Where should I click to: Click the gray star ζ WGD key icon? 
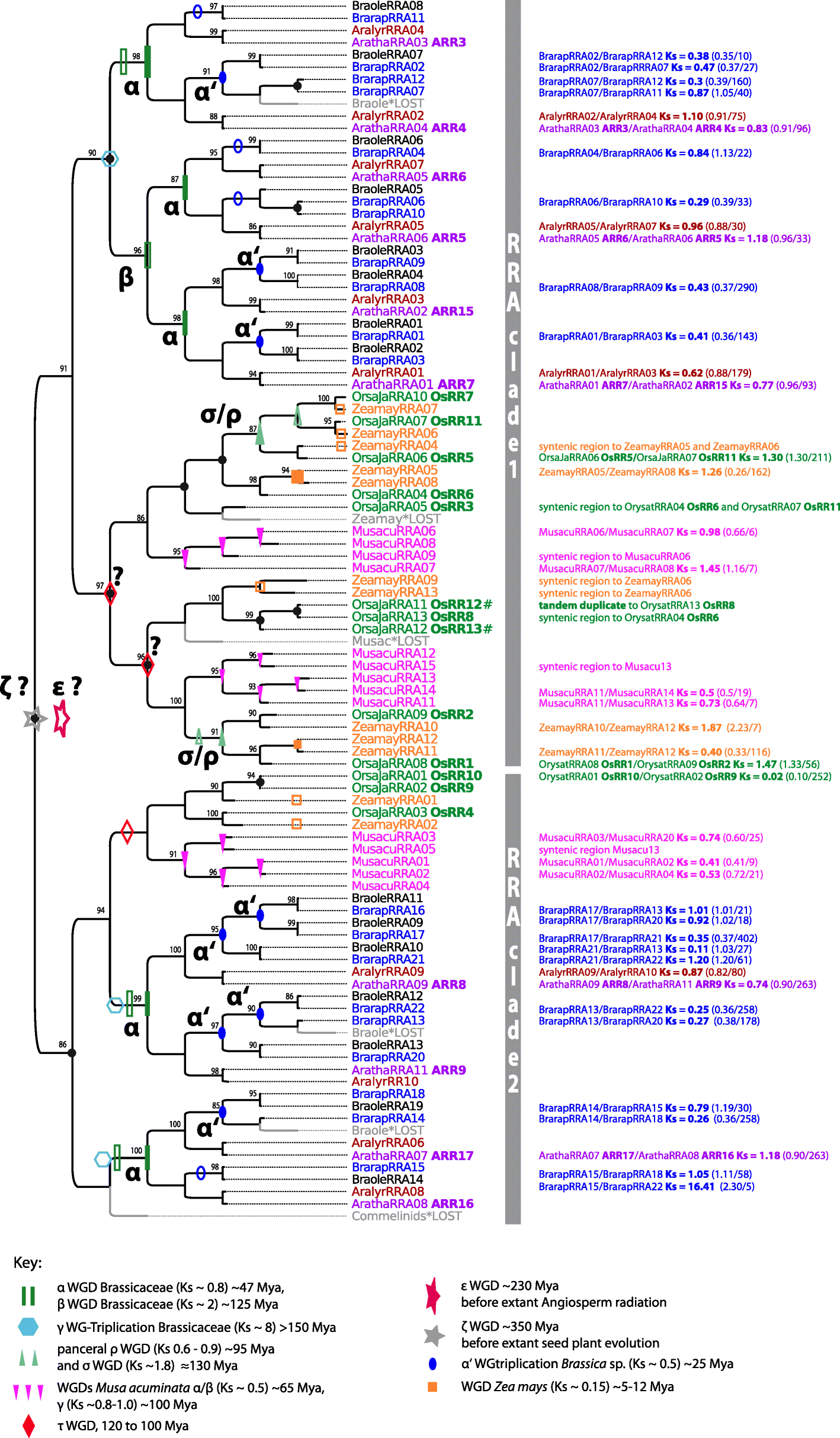[x=434, y=1336]
